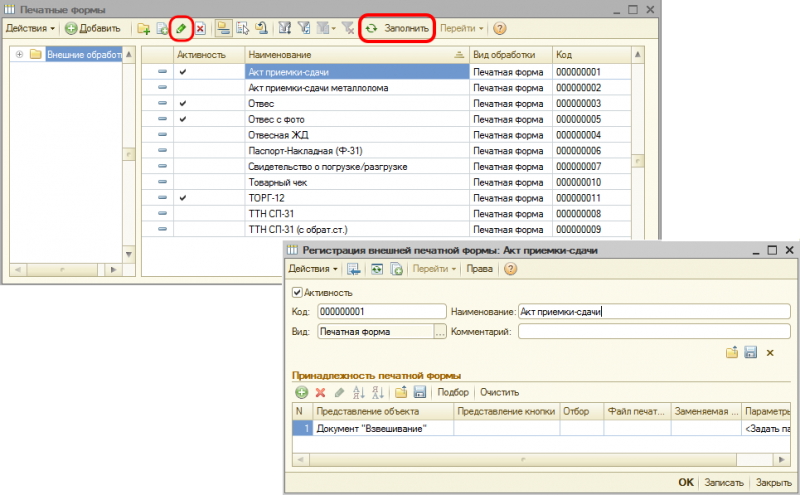Select ТТН СП-31 (с обрат.ст.) row
Viewport: 800px width, 495px height.
pos(386,230)
